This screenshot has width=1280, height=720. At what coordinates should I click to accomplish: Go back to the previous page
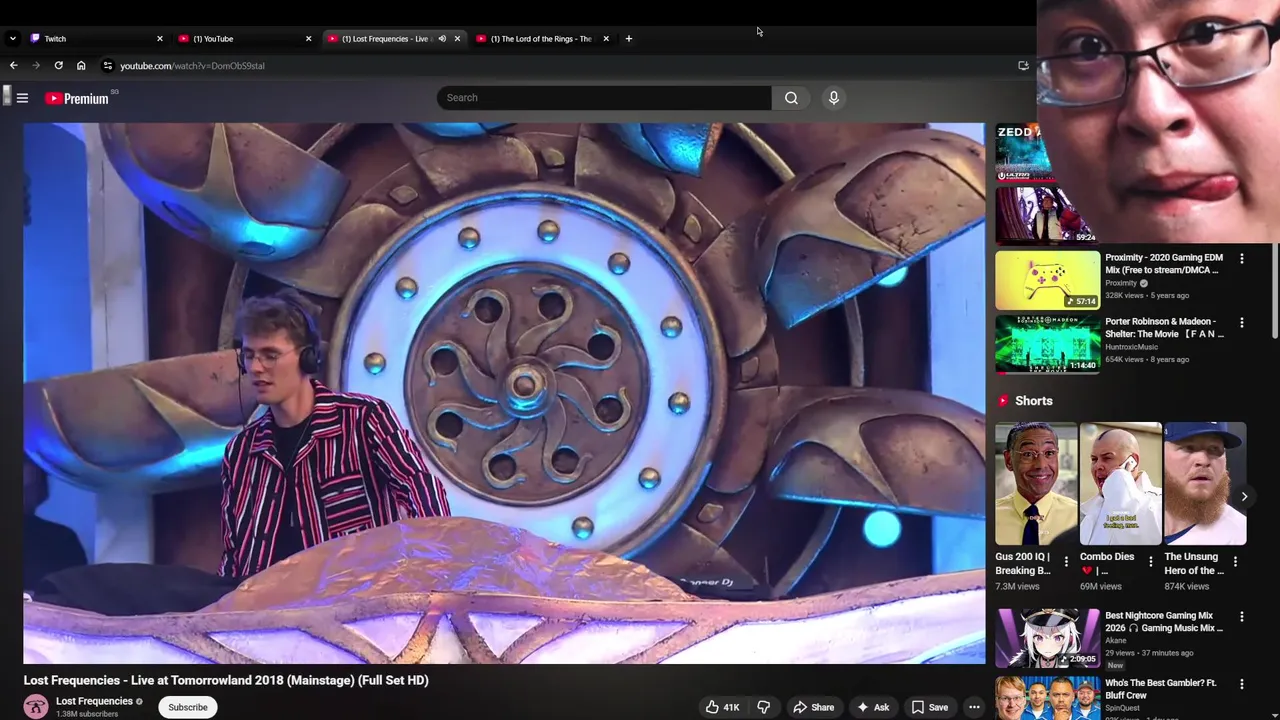pos(13,66)
